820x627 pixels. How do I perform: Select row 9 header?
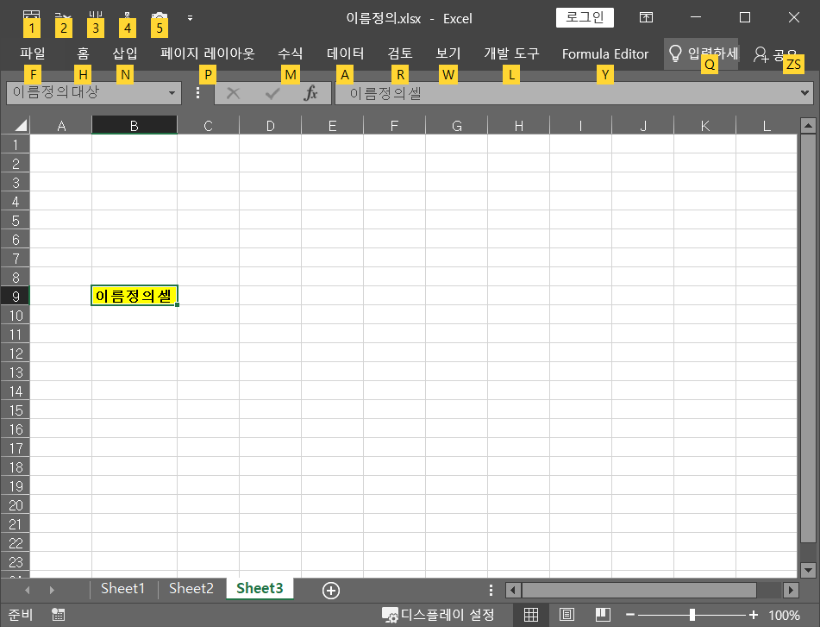(15, 296)
